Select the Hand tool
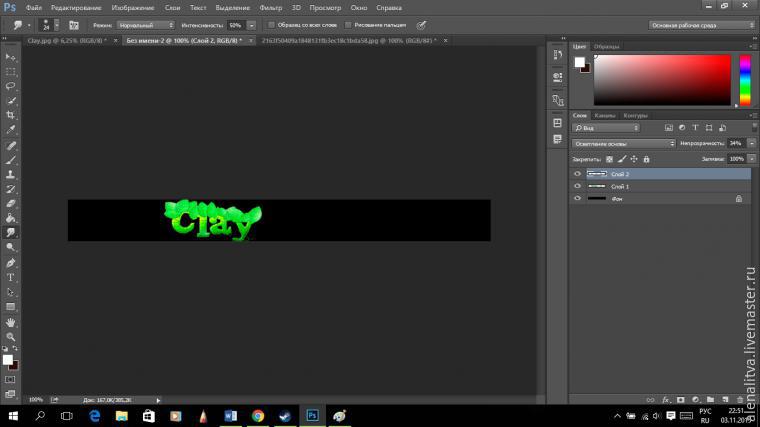 coord(12,323)
